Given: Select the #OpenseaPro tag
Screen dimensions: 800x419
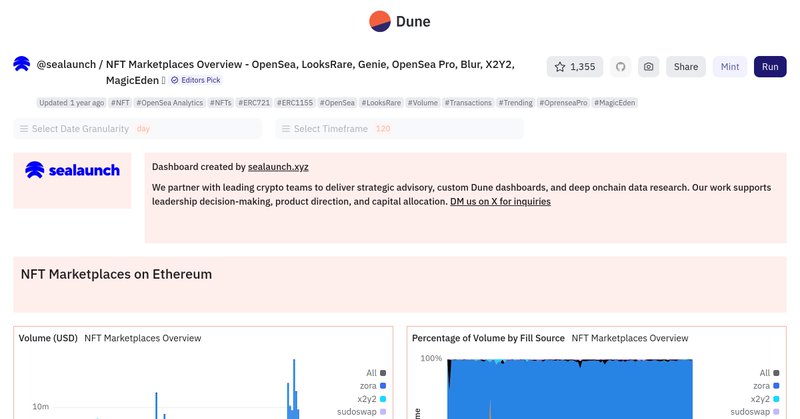Looking at the screenshot, I should pos(563,103).
